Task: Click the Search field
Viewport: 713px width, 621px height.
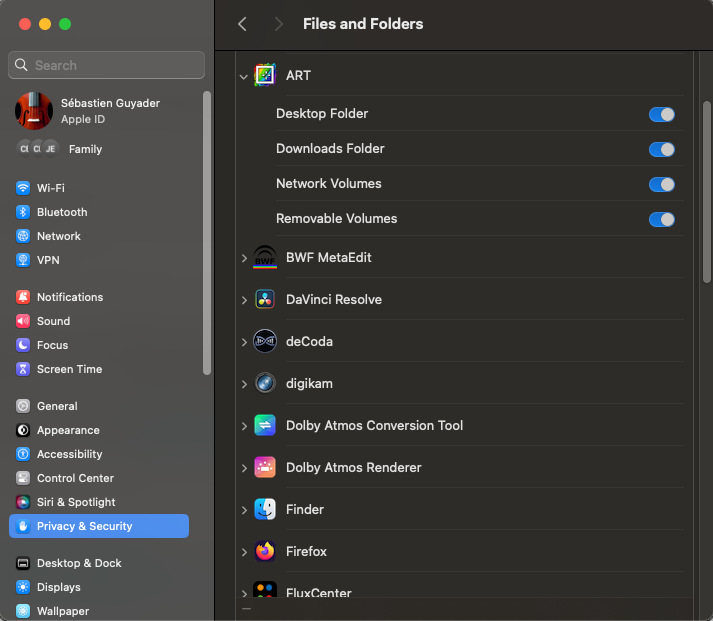Action: pos(106,65)
